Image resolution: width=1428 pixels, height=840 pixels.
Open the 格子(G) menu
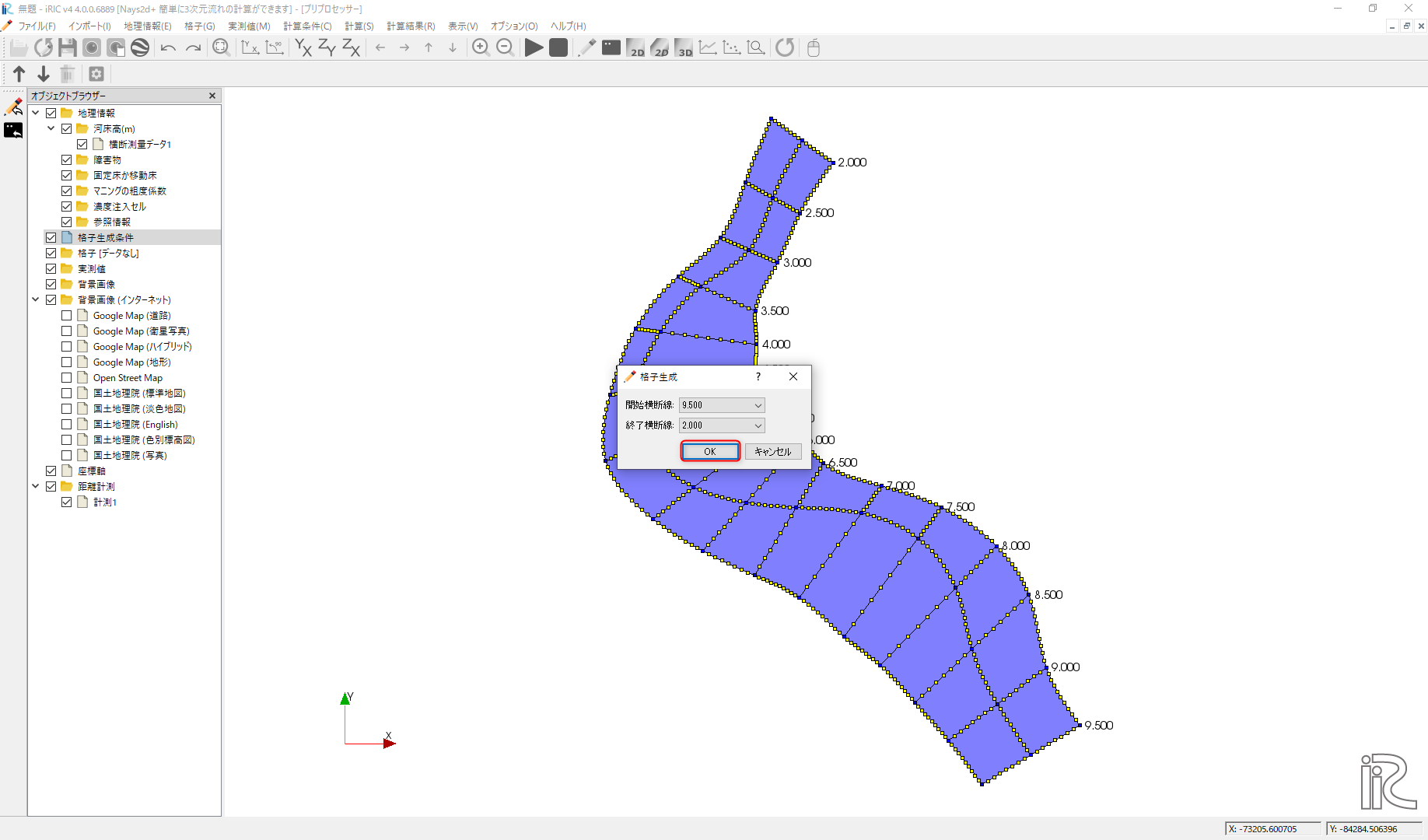[200, 26]
